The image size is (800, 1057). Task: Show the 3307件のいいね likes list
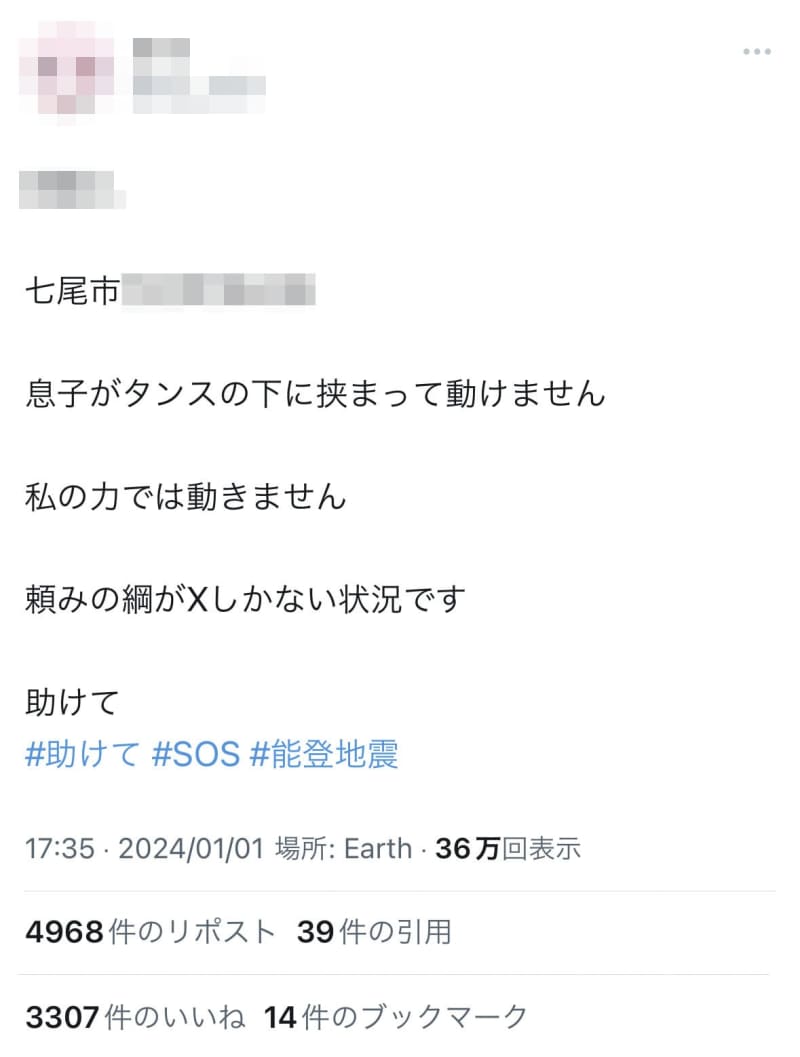point(135,1017)
